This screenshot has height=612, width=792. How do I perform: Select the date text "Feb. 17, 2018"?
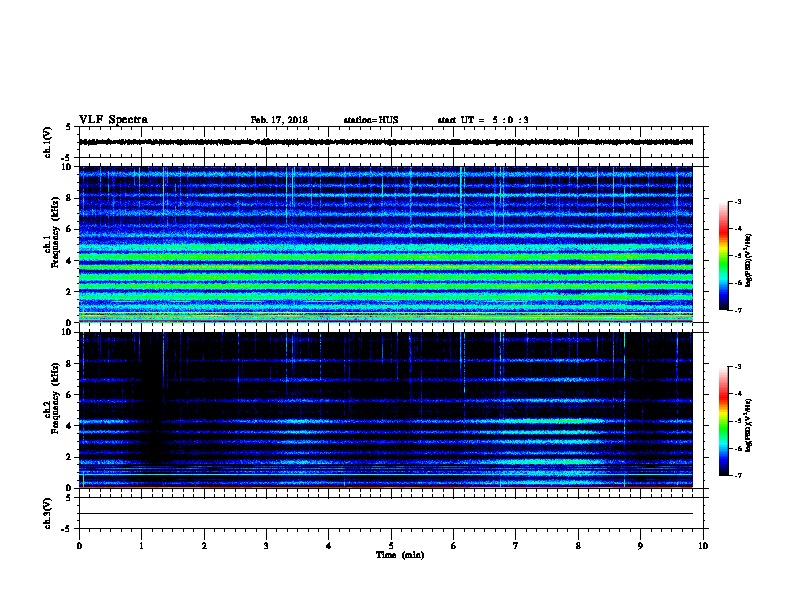pyautogui.click(x=279, y=120)
